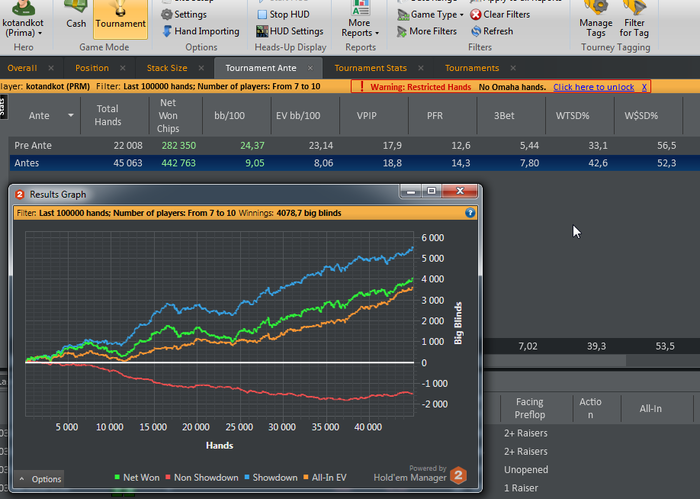Screen dimensions: 700x499
Task: Open Manage Tags
Action: (596, 20)
